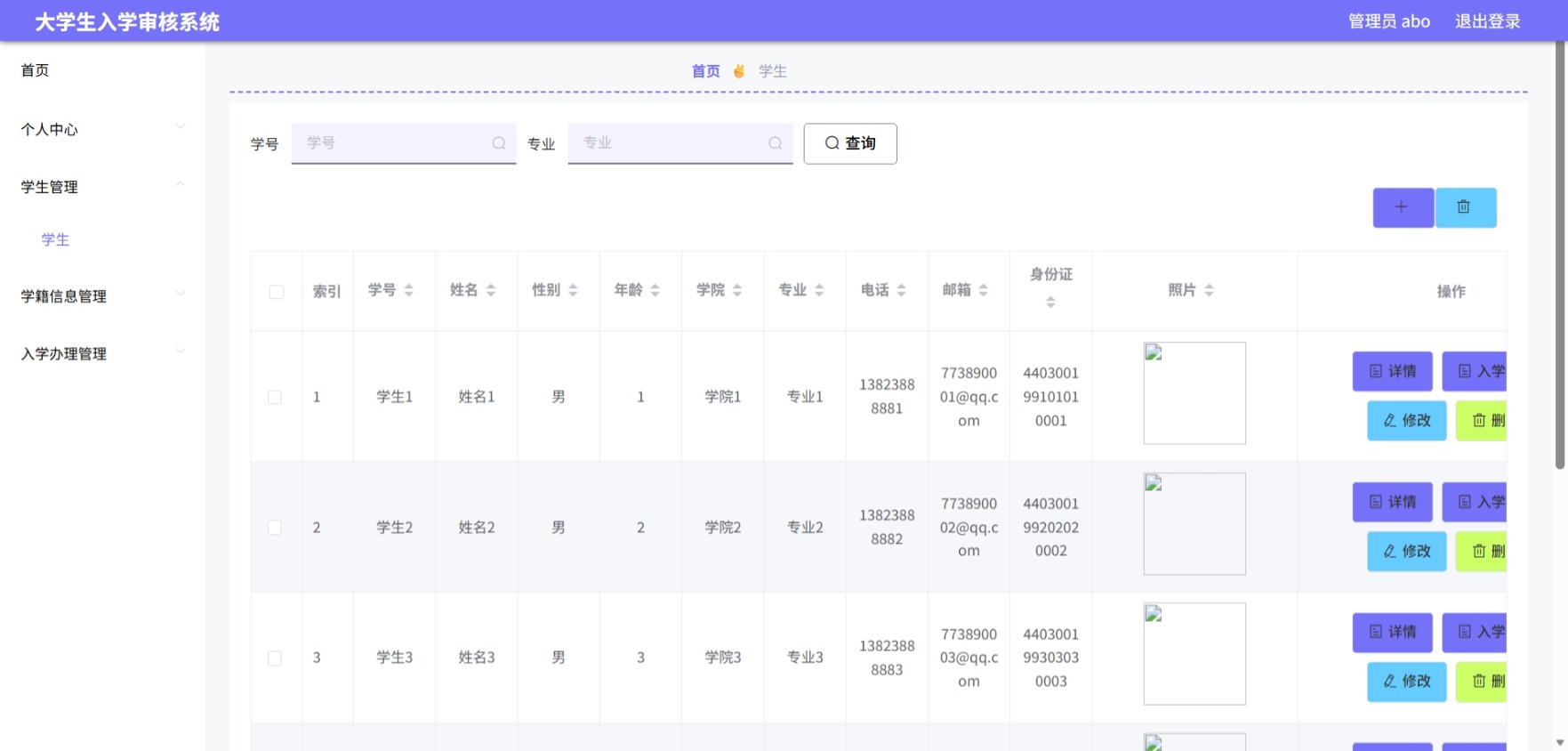The image size is (1568, 751).
Task: Click the scrollbar down arrow
Action: point(1560,743)
